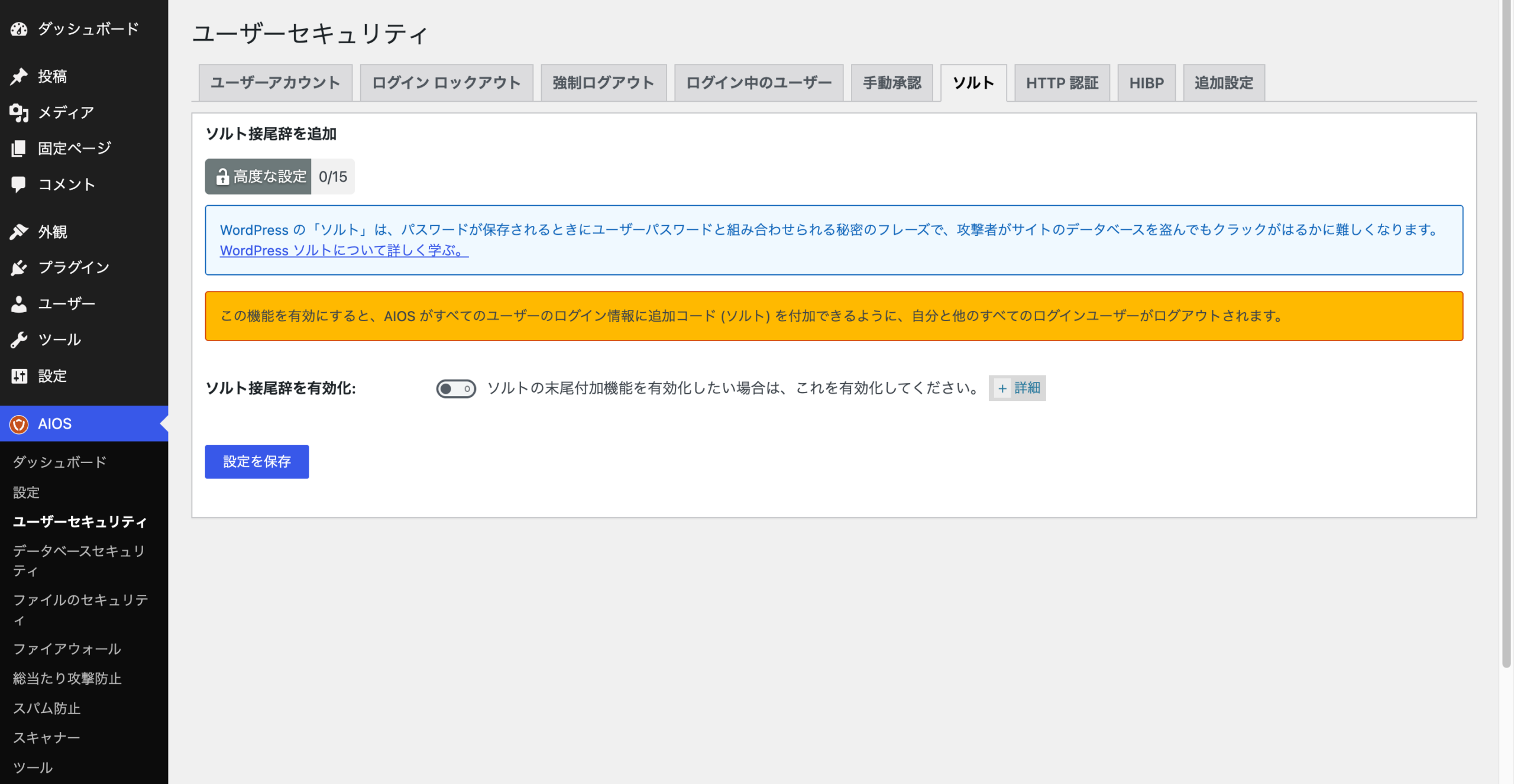The width and height of the screenshot is (1514, 784).
Task: Click the AIOS menu label
Action: (x=54, y=424)
